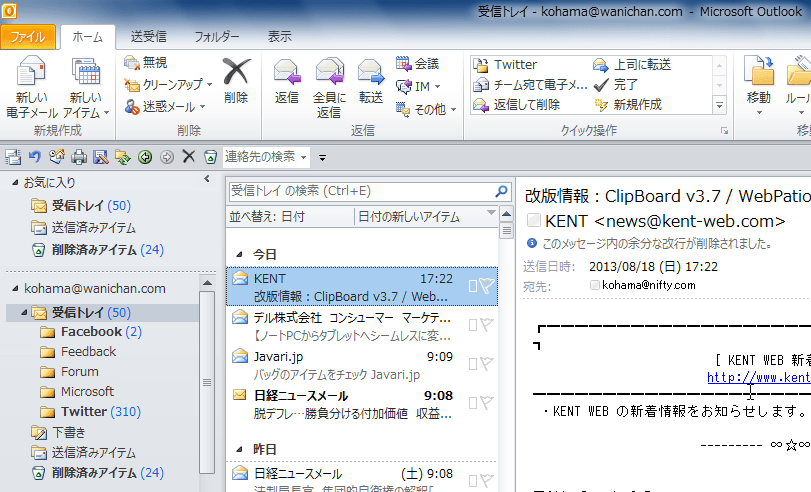This screenshot has height=492, width=811.
Task: Run the 上司に転送 quick step
Action: click(632, 65)
